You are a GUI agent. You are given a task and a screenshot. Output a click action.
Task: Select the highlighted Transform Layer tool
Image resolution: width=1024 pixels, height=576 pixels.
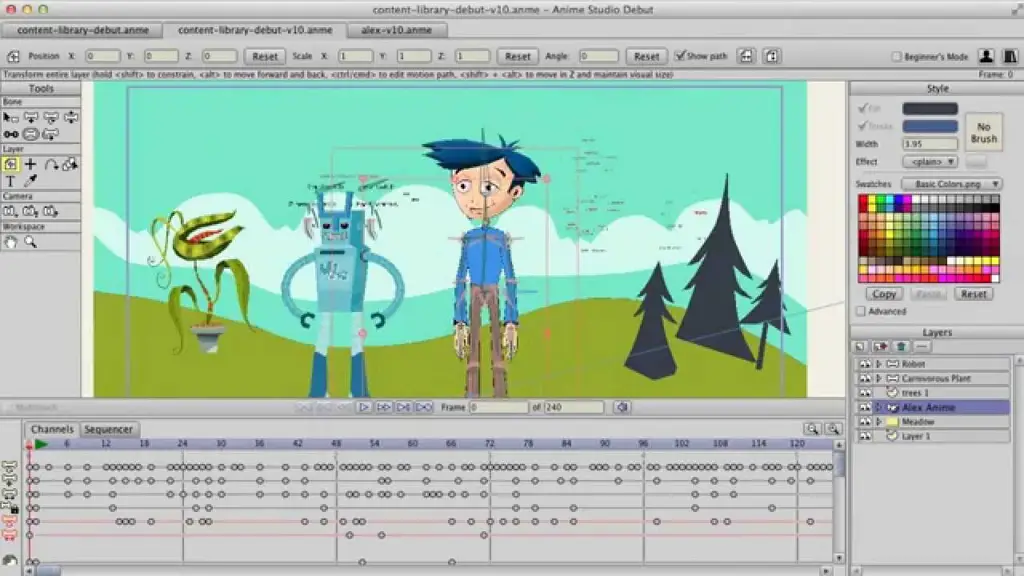(x=10, y=165)
